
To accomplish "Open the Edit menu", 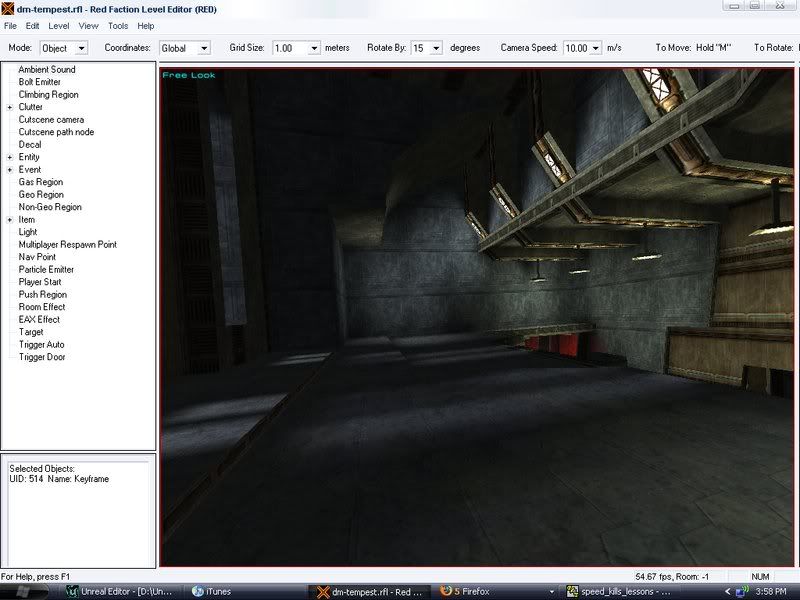I will [32, 26].
